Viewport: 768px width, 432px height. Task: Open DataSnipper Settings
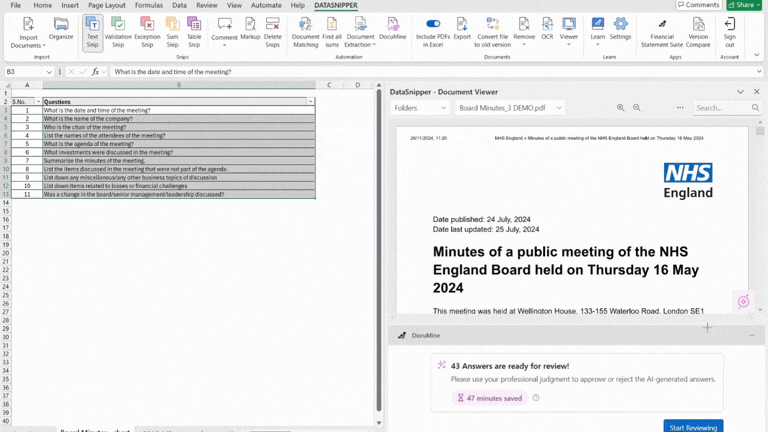[620, 28]
